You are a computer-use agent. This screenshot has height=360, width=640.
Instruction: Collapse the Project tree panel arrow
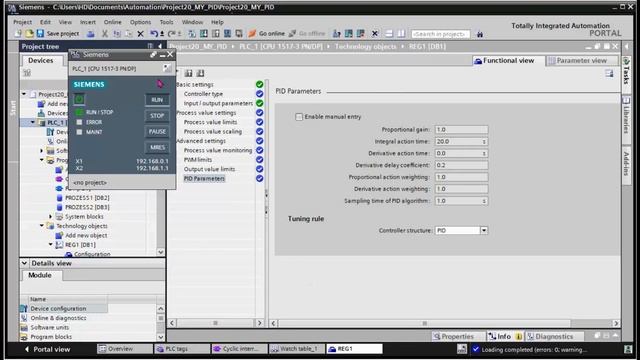coord(160,46)
